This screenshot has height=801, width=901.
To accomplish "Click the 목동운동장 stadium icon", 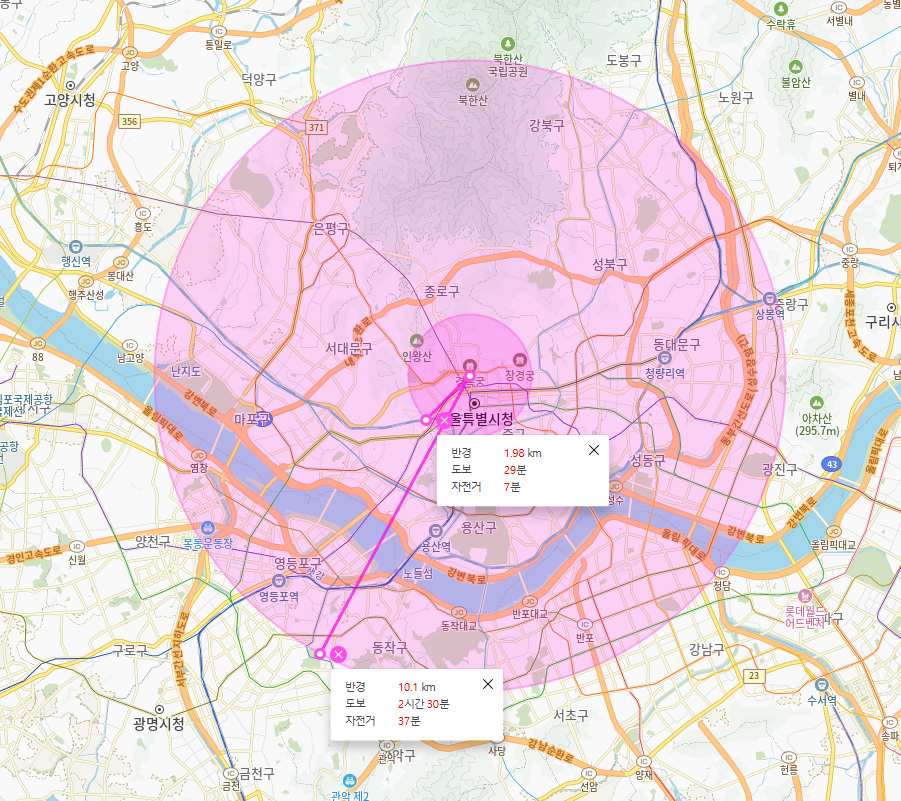I will (207, 527).
